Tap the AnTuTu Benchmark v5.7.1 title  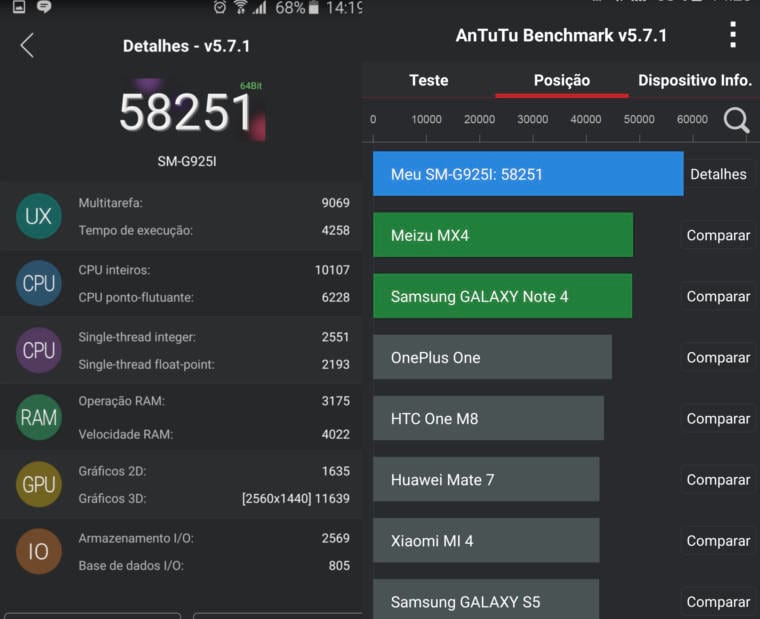[561, 35]
